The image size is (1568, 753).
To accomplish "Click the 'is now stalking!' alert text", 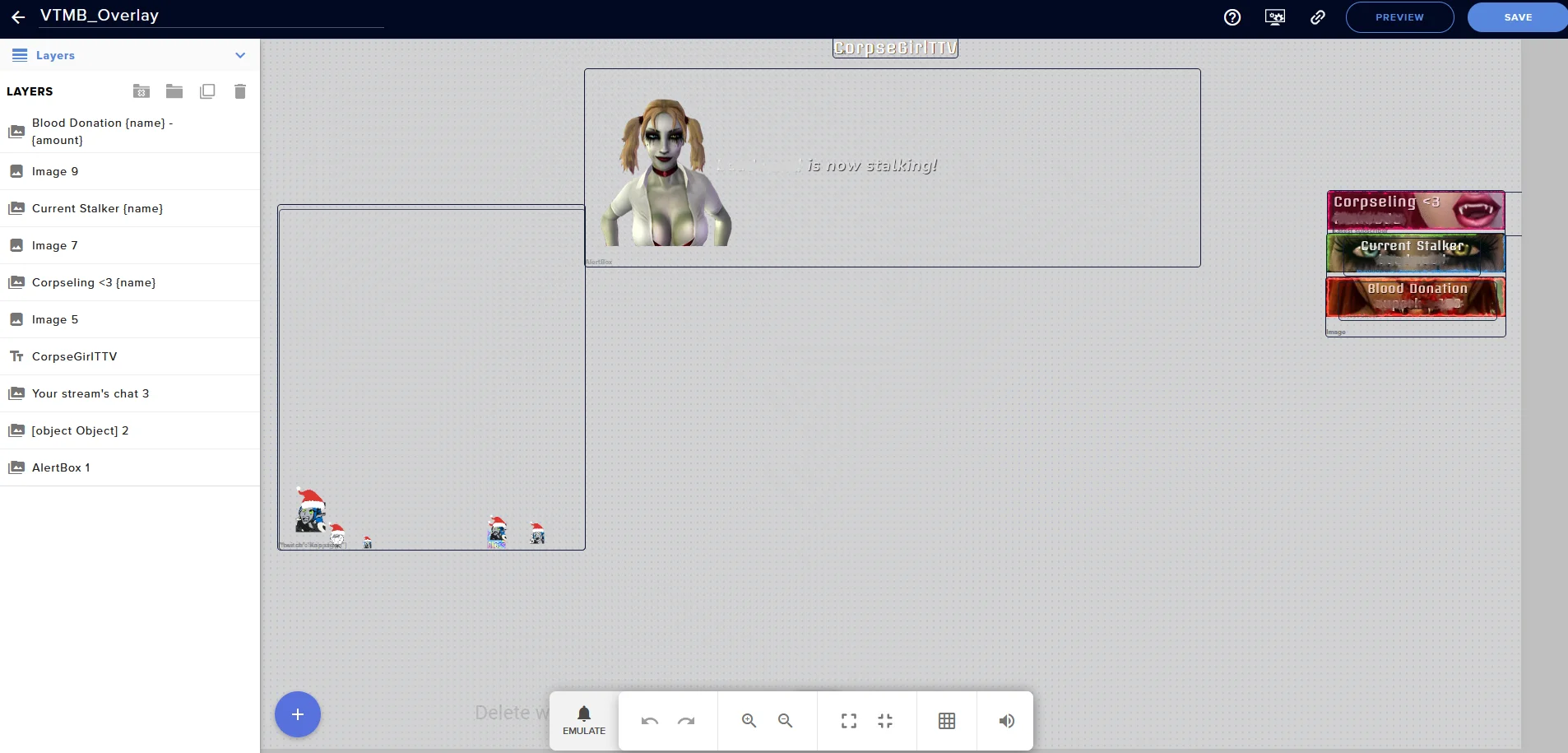I will (872, 165).
